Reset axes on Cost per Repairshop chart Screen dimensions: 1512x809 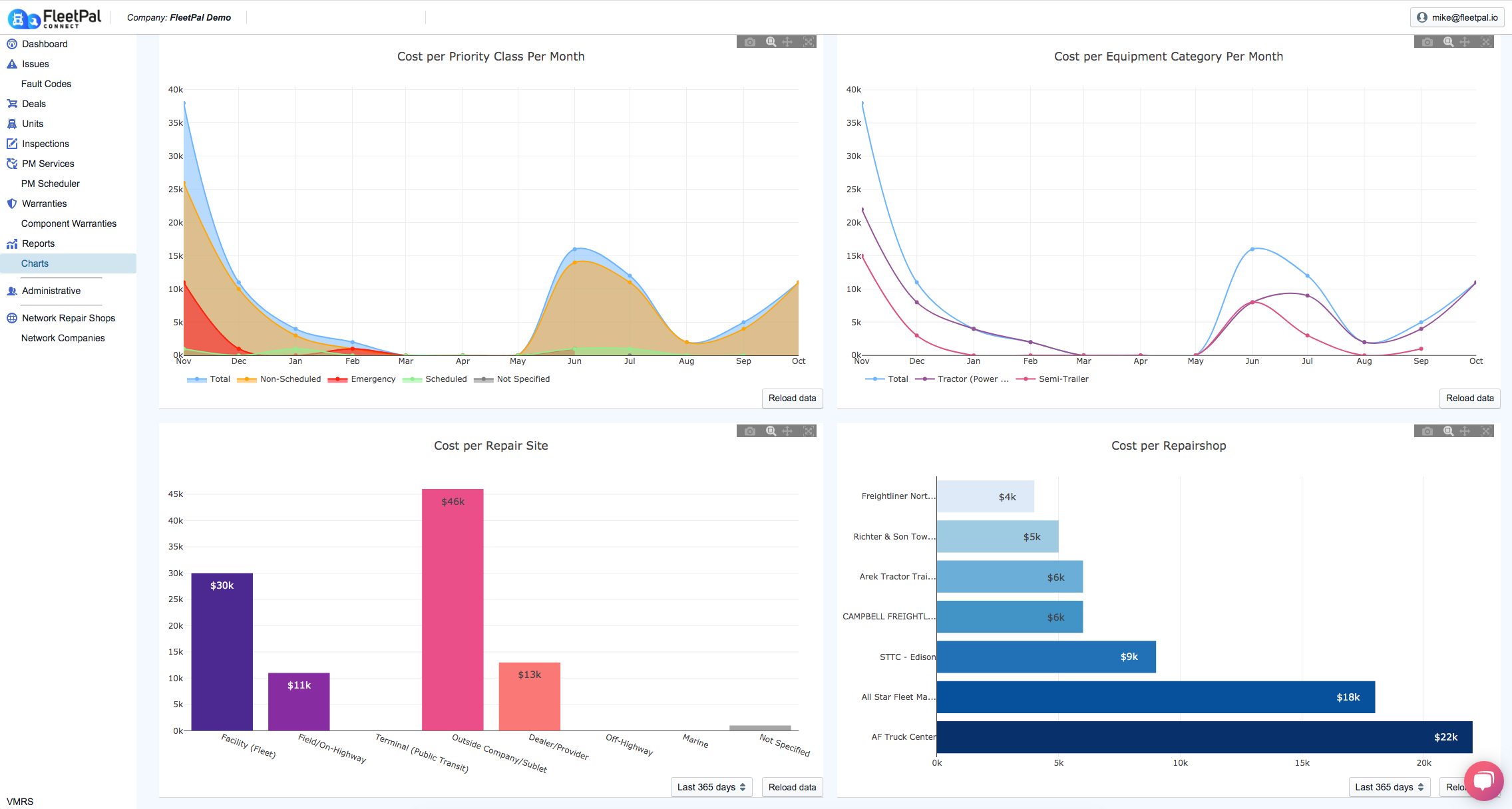(1485, 431)
